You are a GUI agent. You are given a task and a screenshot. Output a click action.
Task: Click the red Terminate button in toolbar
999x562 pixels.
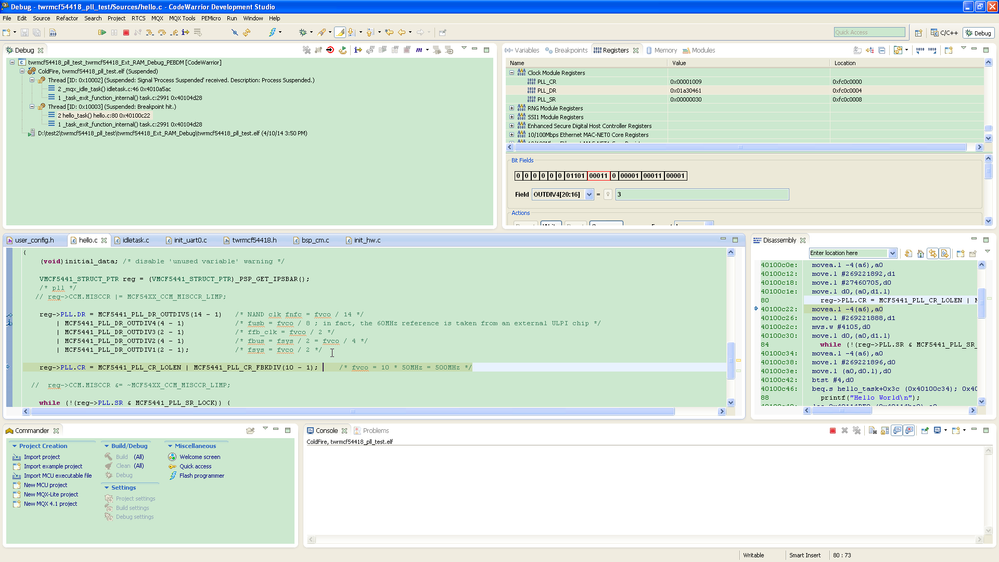(x=126, y=32)
